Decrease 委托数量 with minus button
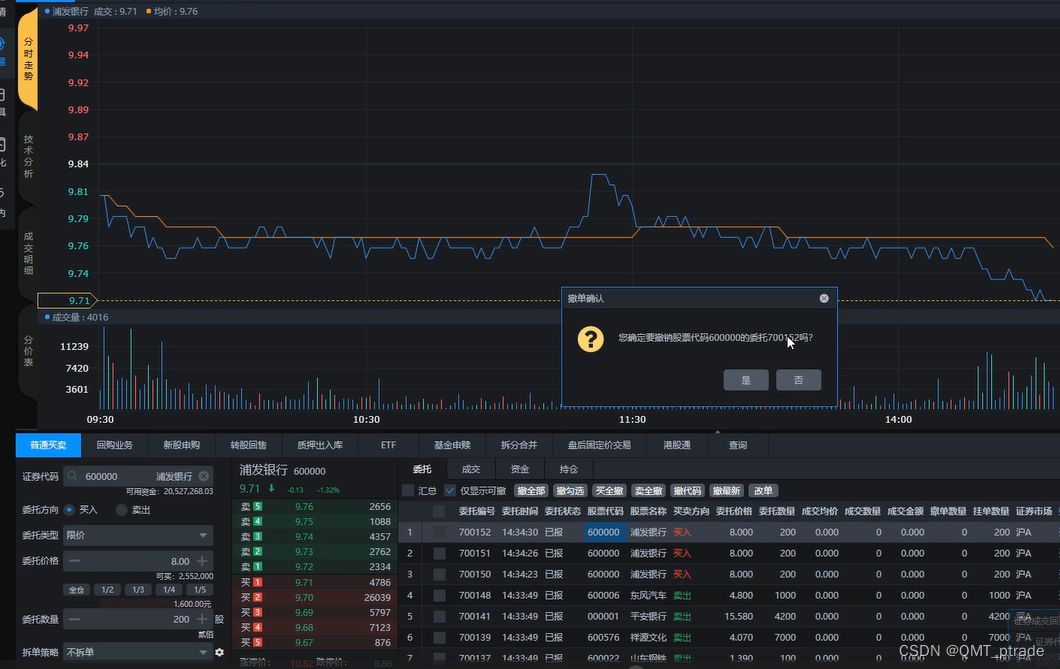The height and width of the screenshot is (669, 1060). [74, 619]
